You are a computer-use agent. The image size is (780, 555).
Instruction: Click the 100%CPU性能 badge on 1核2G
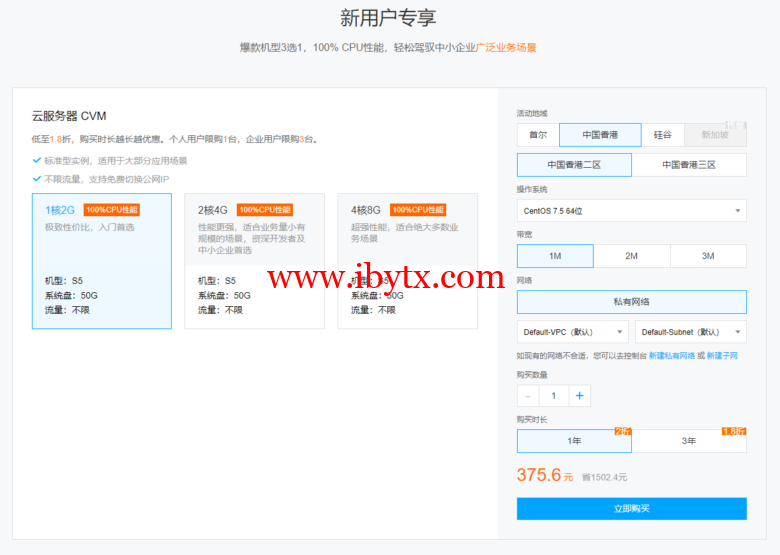tap(112, 210)
